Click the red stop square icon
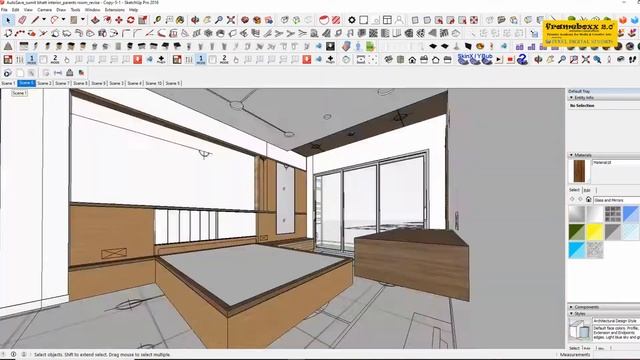 tap(510, 60)
